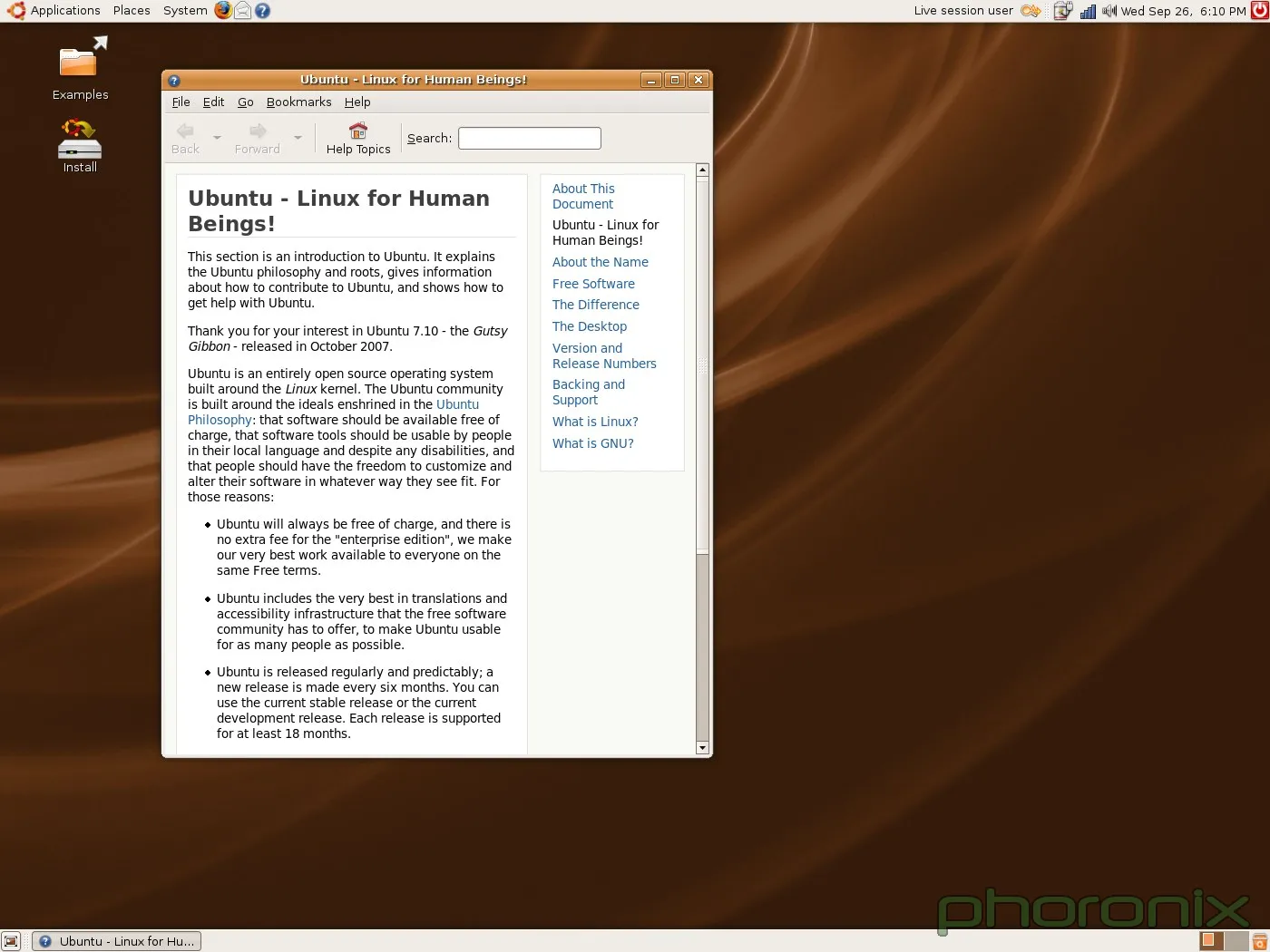Open the Places menu in top panel
The image size is (1270, 952).
[x=132, y=11]
